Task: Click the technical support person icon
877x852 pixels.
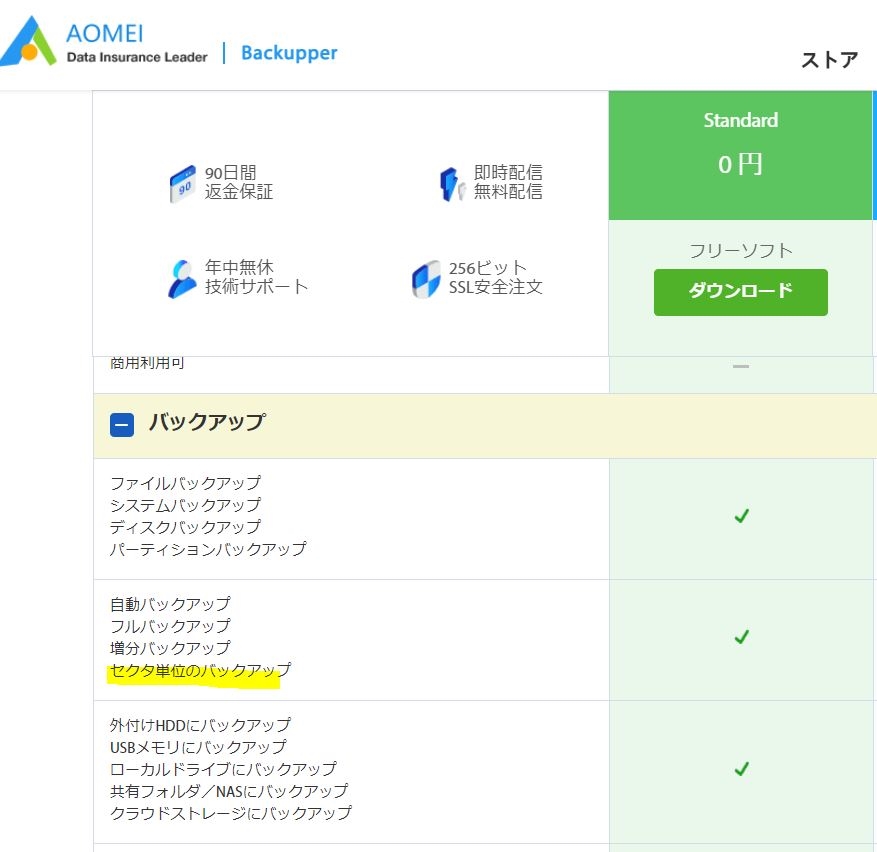Action: pyautogui.click(x=182, y=278)
